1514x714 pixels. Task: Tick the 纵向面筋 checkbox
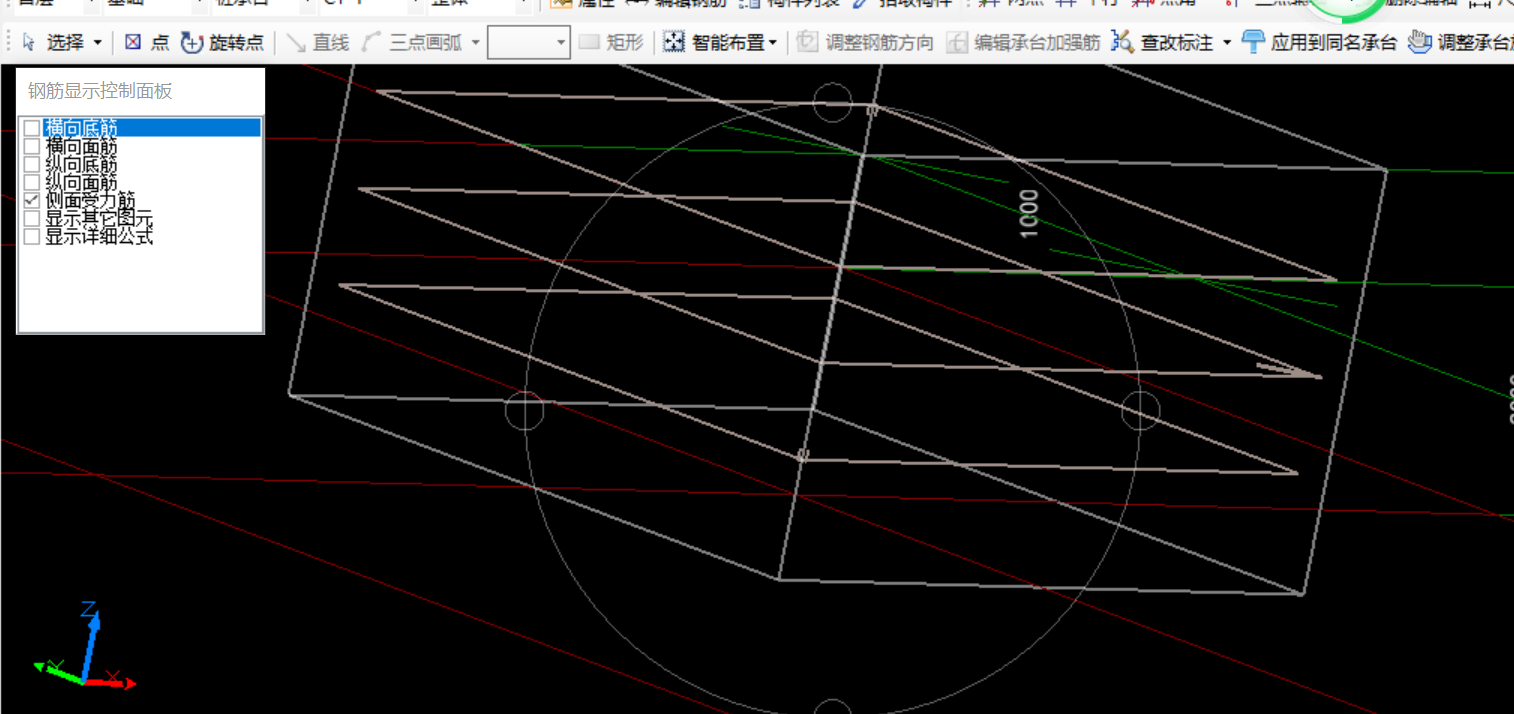coord(32,182)
